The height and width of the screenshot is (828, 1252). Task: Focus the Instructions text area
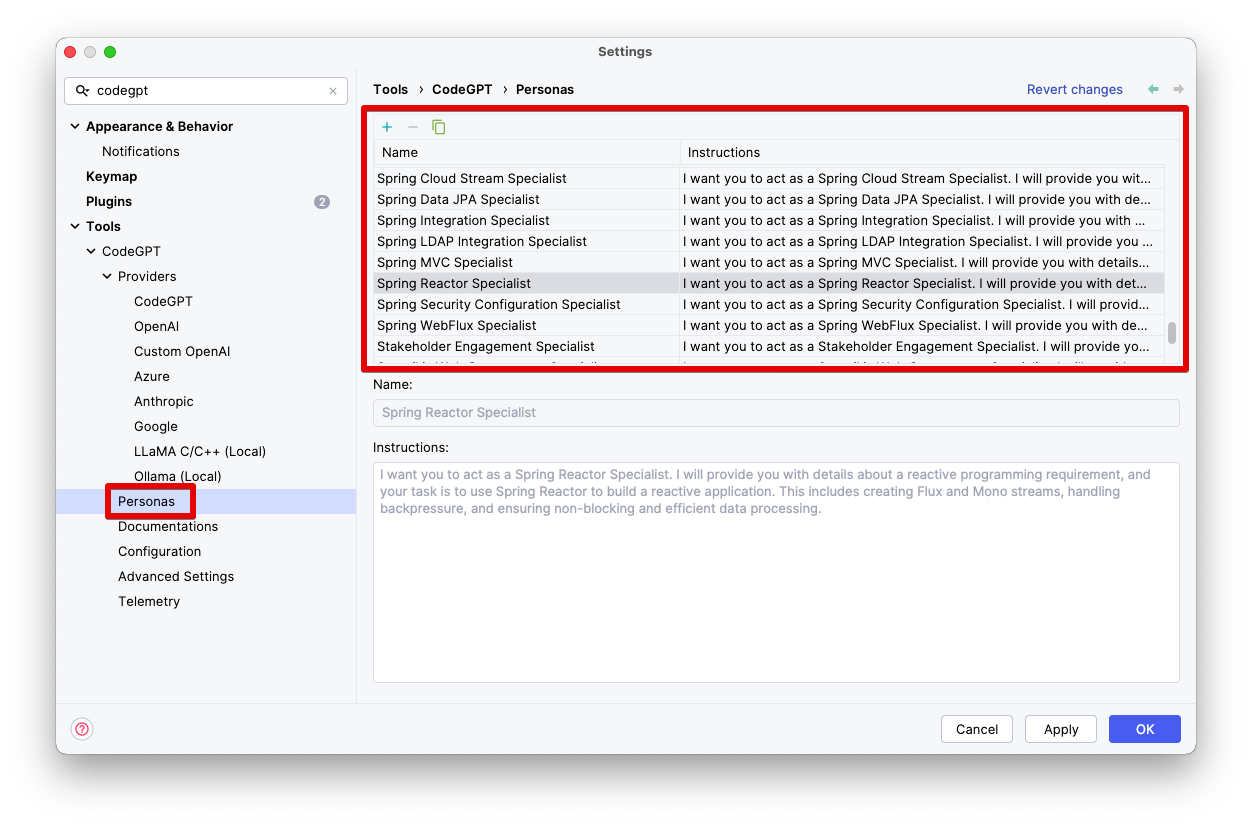tap(776, 572)
